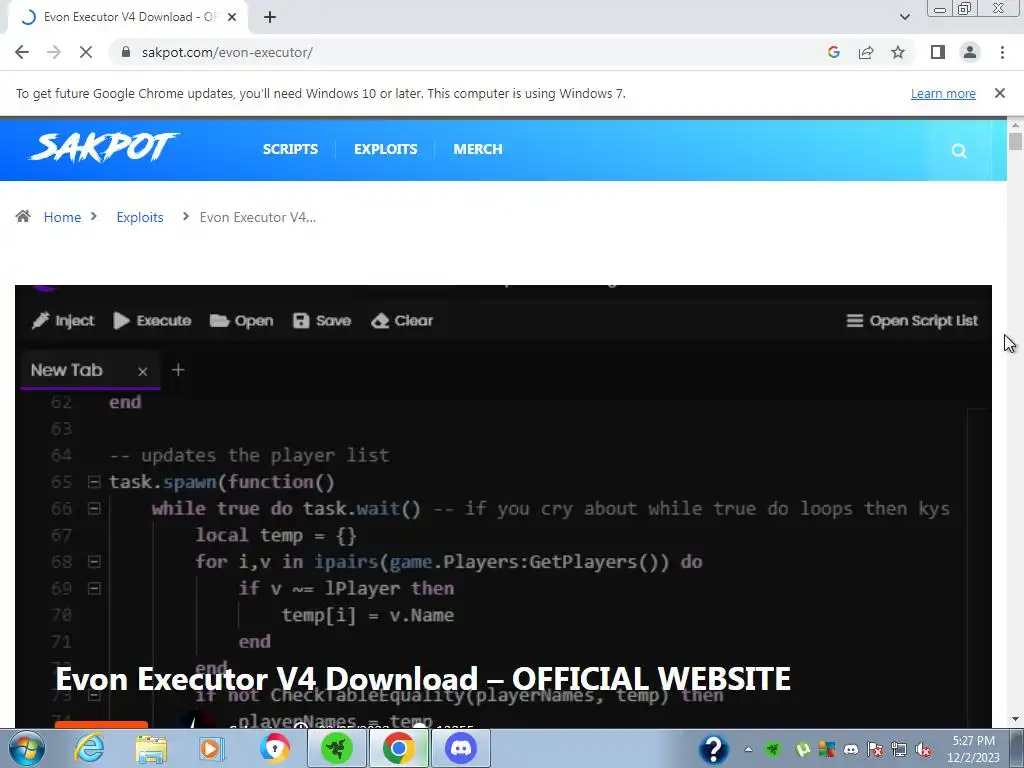The height and width of the screenshot is (768, 1024).
Task: Click the address bar URL
Action: coord(227,52)
